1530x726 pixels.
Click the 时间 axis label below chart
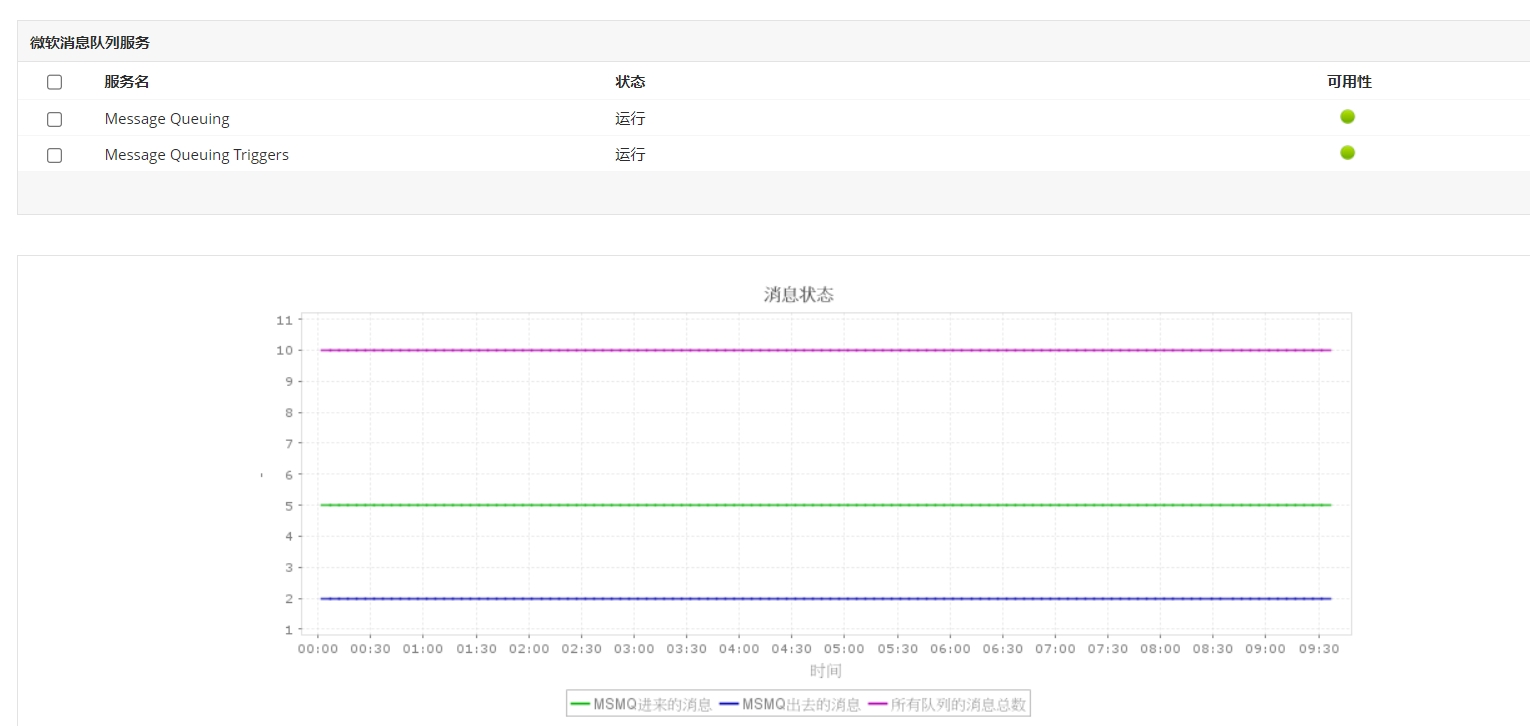tap(825, 671)
